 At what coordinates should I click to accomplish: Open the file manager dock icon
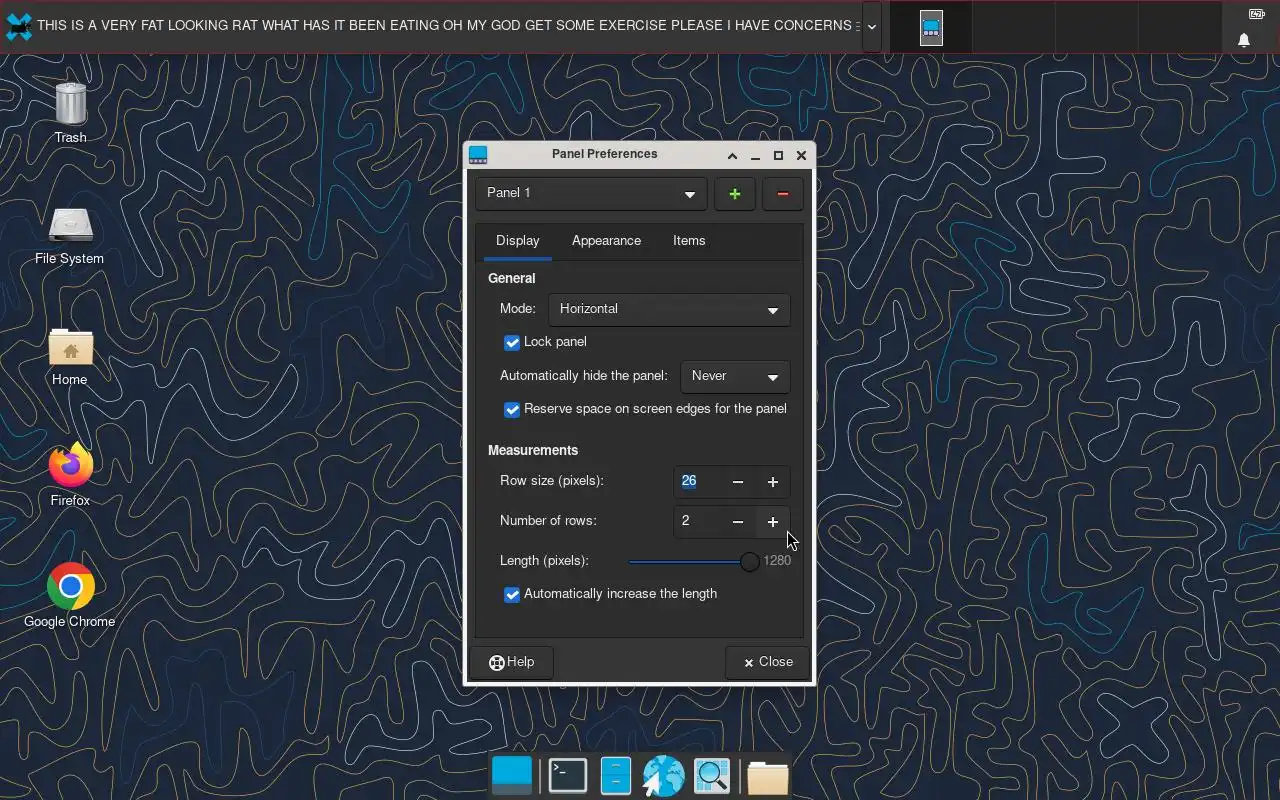click(616, 776)
